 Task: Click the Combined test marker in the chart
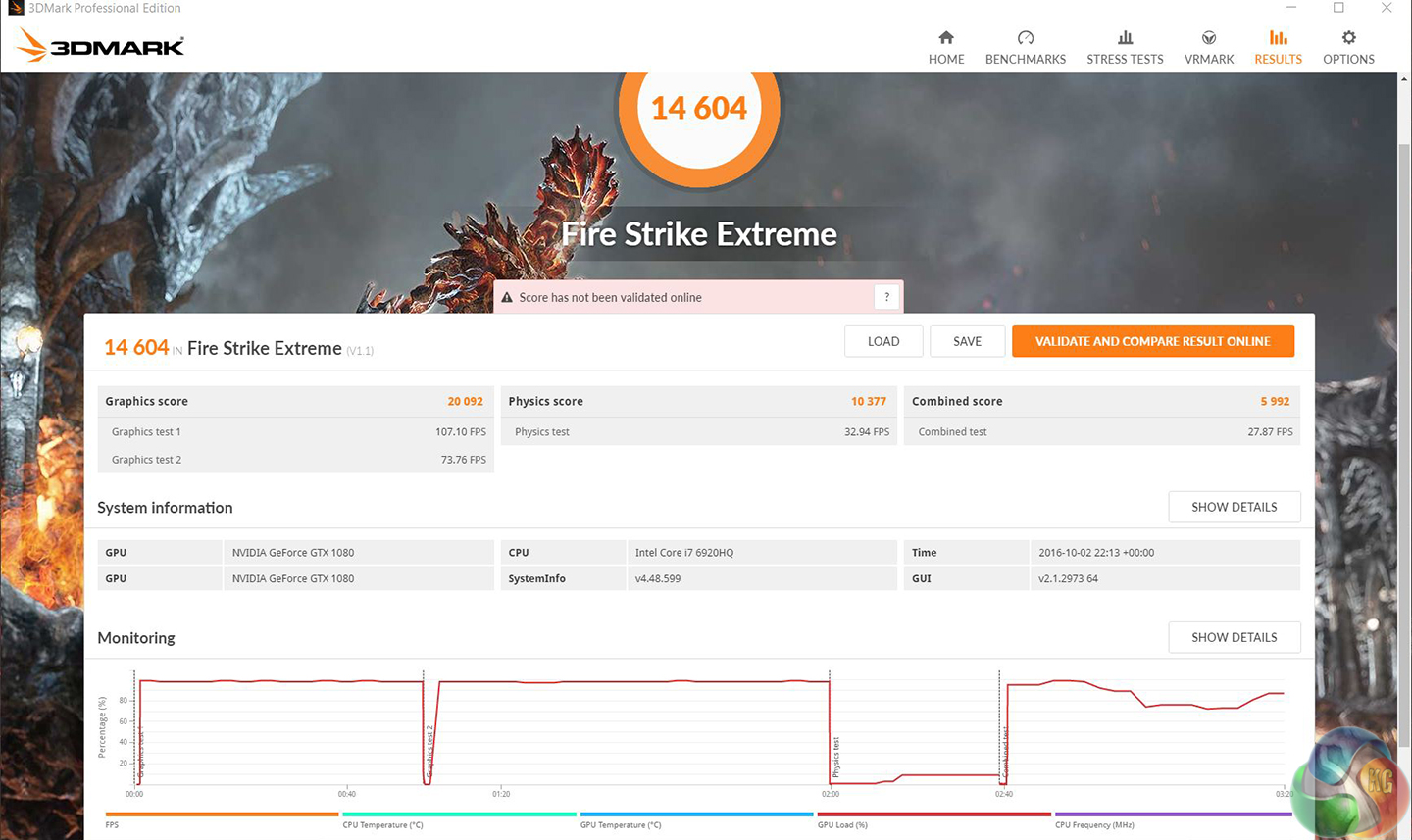coord(1006,753)
